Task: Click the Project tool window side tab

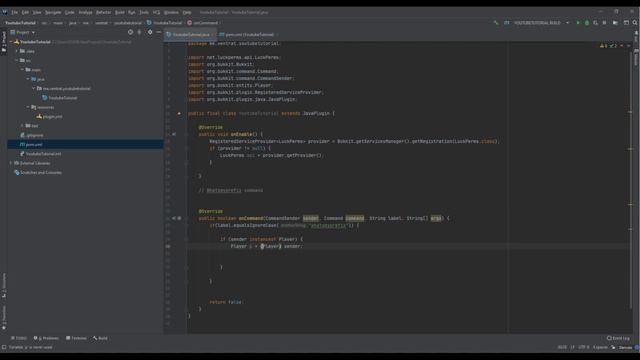Action: [x=4, y=41]
